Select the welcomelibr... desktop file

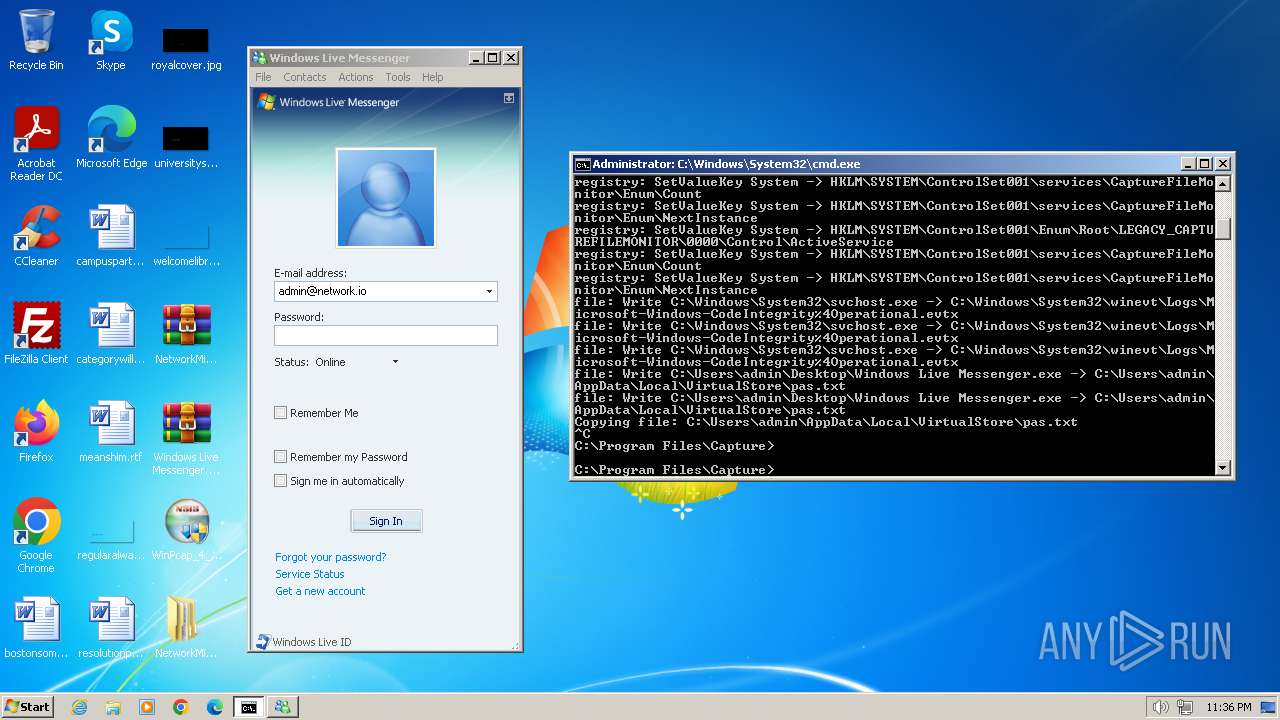186,244
